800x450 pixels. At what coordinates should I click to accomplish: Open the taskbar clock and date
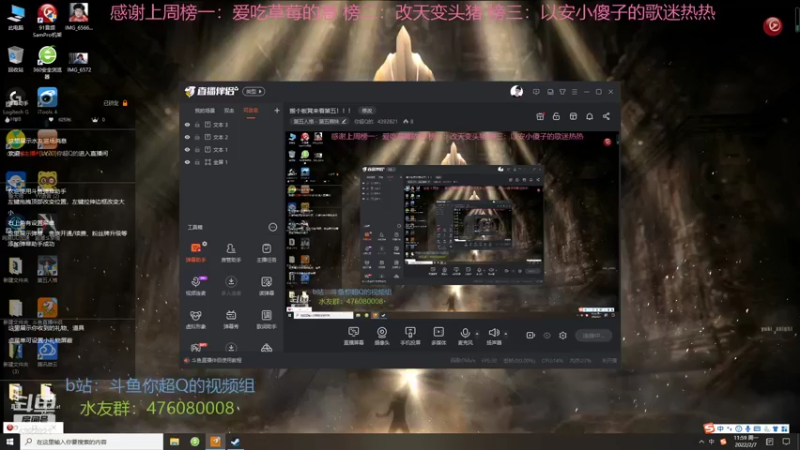pyautogui.click(x=745, y=441)
